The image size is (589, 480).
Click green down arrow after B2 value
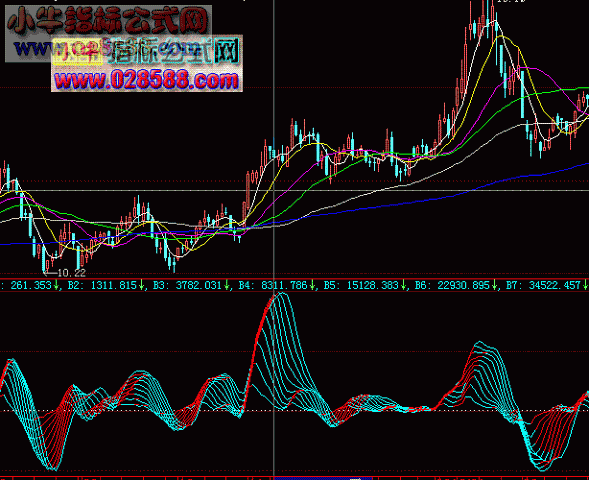pyautogui.click(x=141, y=285)
